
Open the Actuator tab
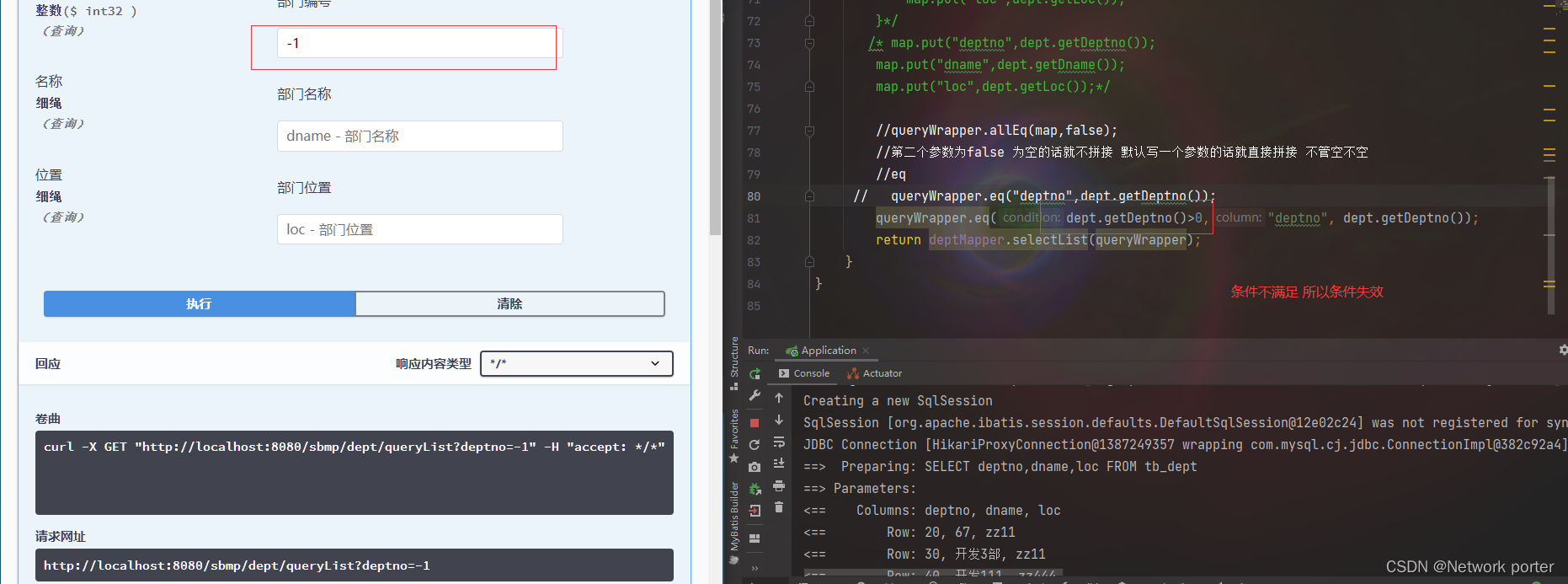[875, 373]
